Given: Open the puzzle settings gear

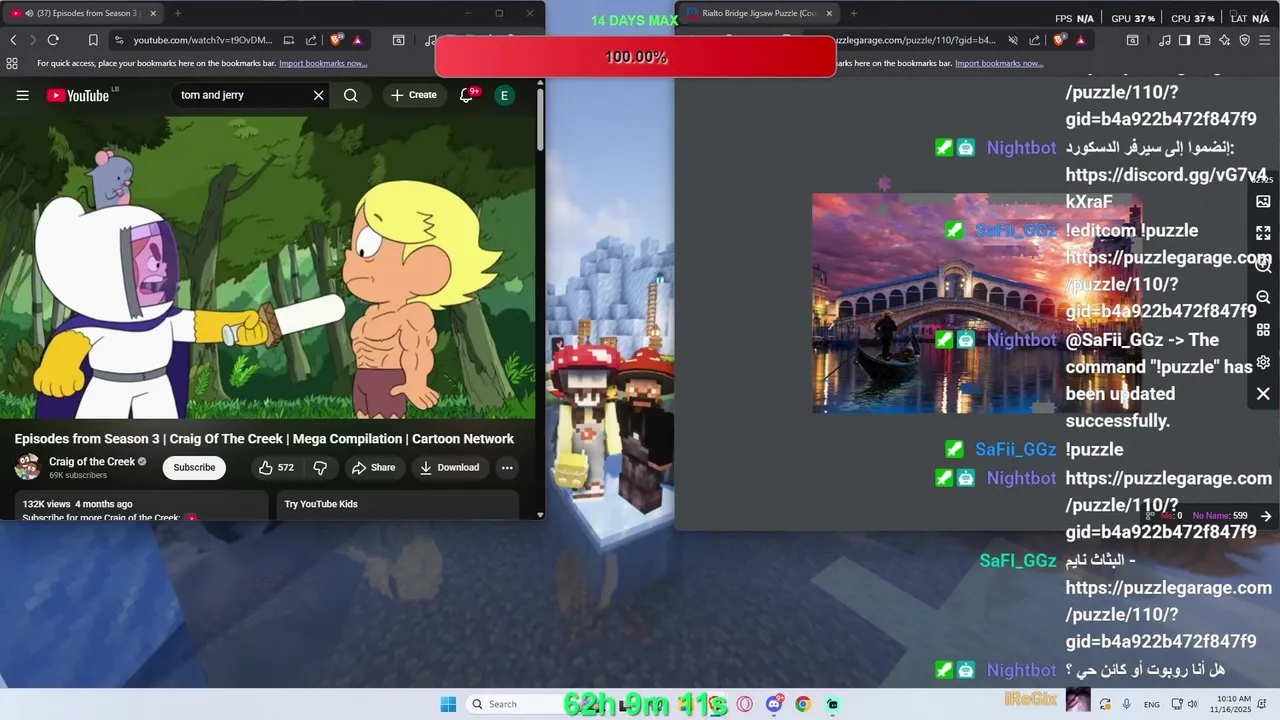Looking at the screenshot, I should point(1263,362).
